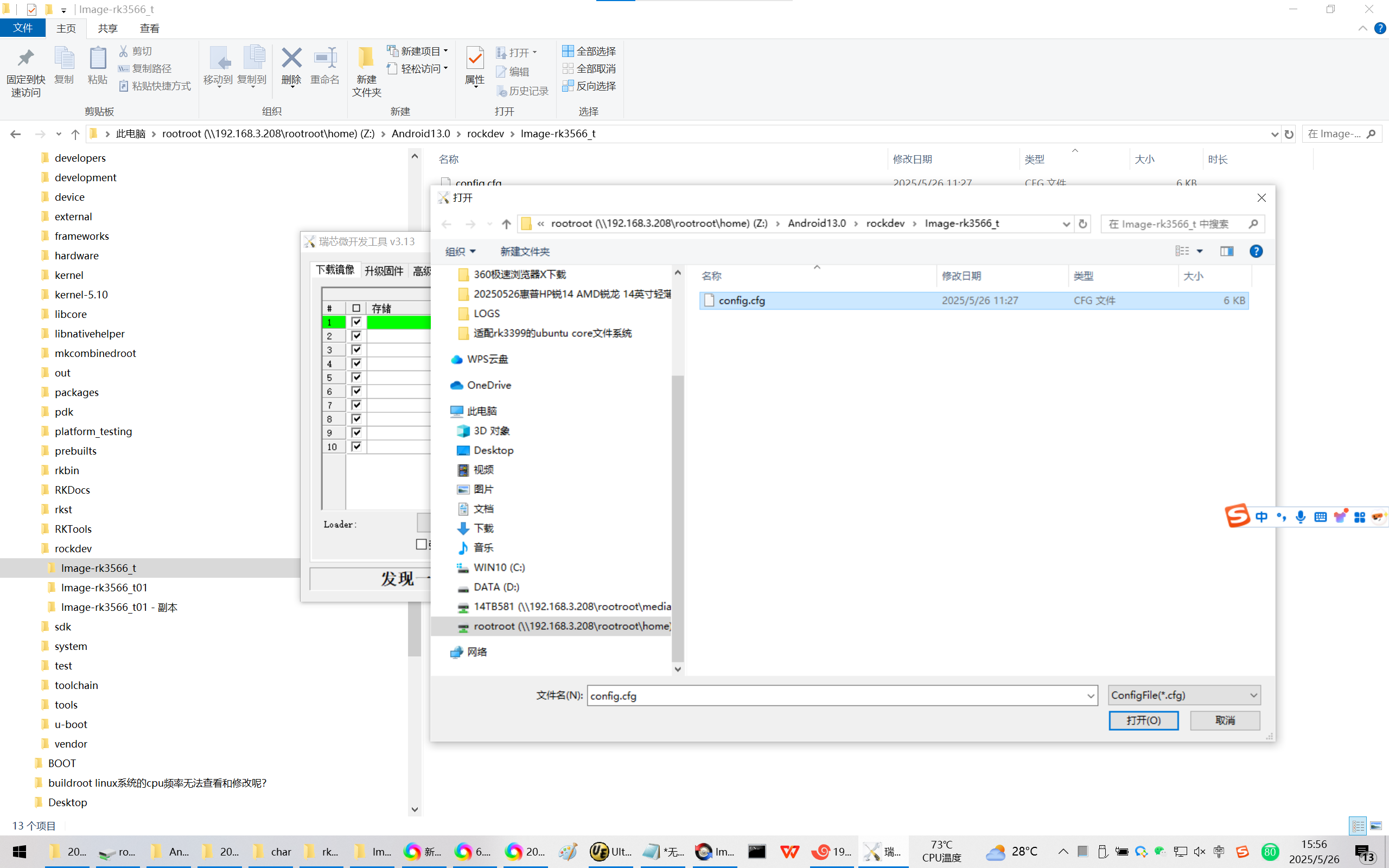
Task: Expand the 组织 (Organize) dropdown menu
Action: pos(460,251)
